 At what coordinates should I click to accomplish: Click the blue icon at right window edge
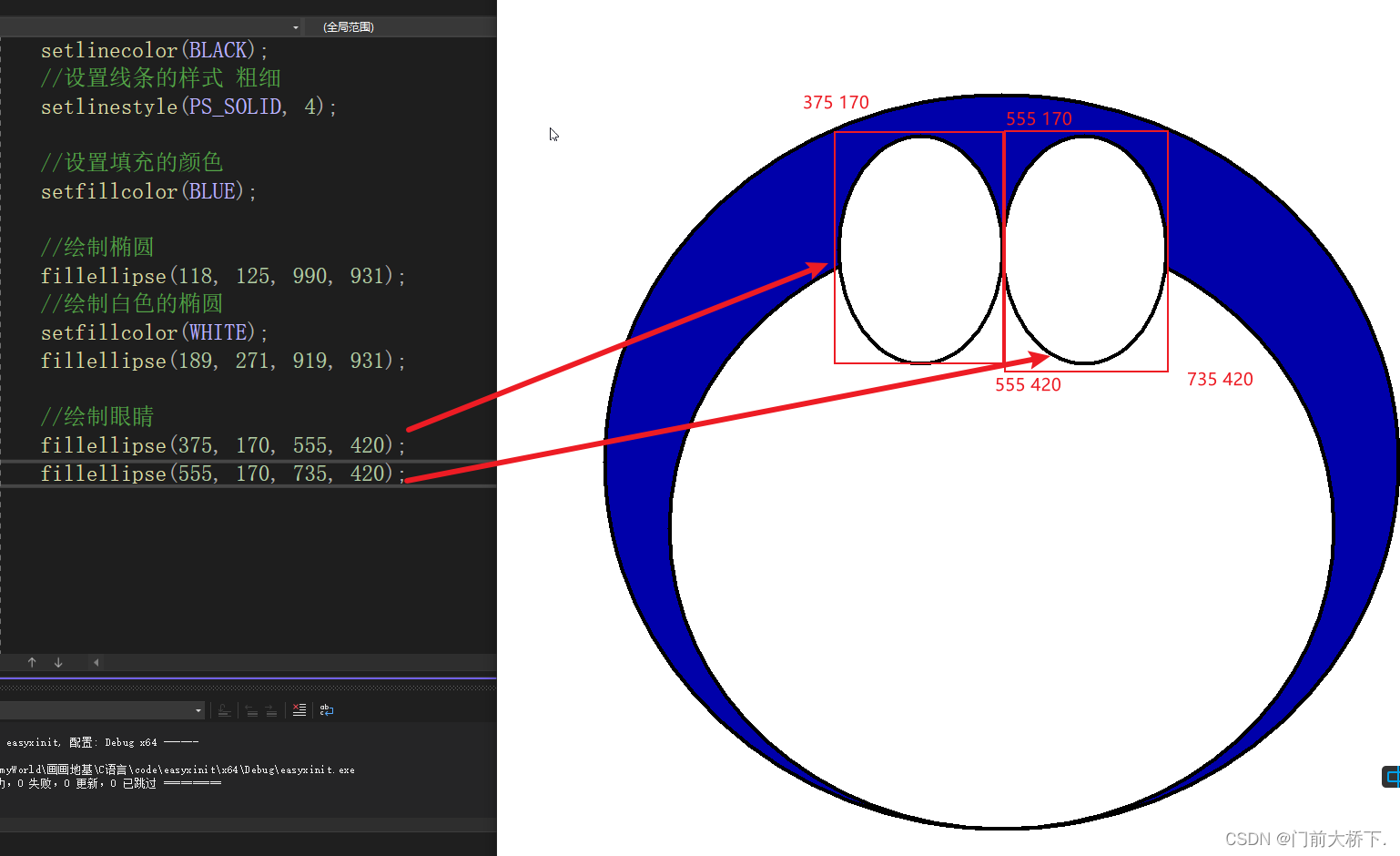1391,777
